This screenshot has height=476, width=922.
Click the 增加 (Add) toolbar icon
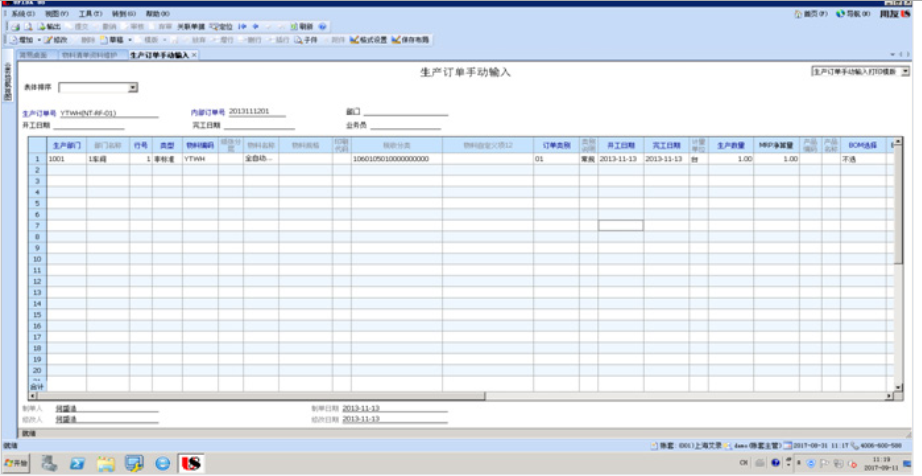[x=22, y=39]
